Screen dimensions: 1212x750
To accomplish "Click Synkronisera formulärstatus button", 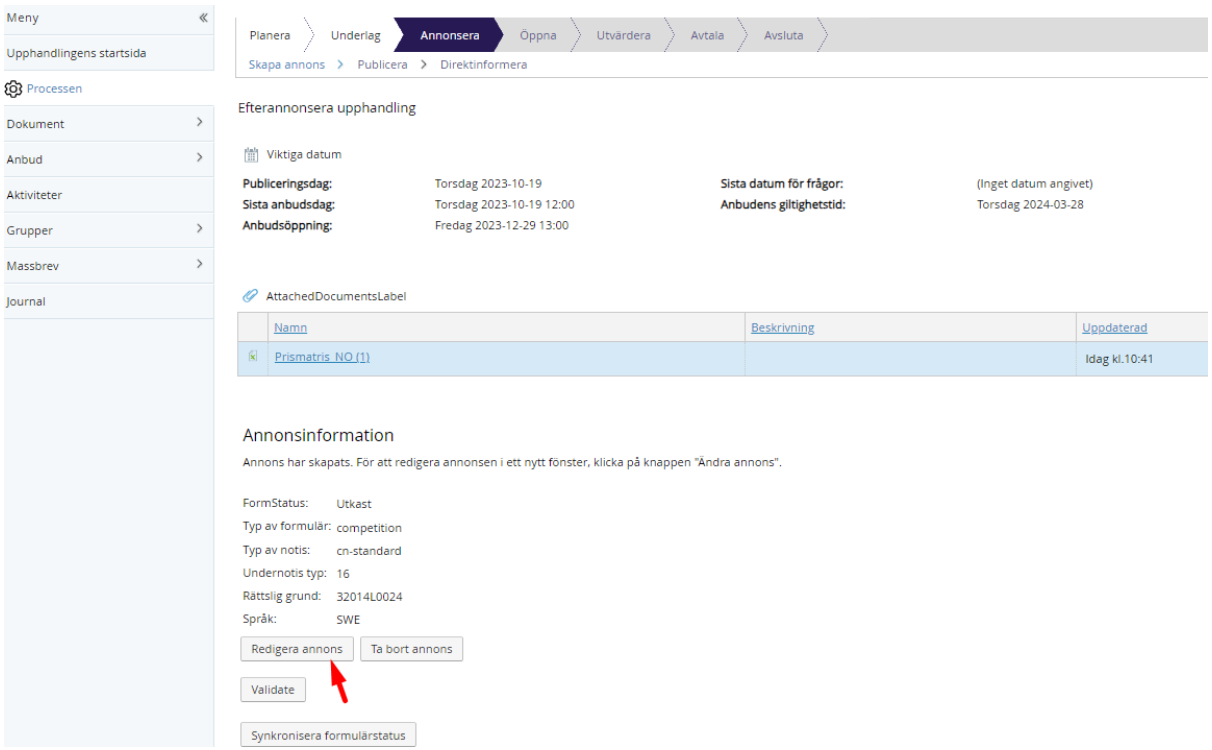I will click(328, 736).
